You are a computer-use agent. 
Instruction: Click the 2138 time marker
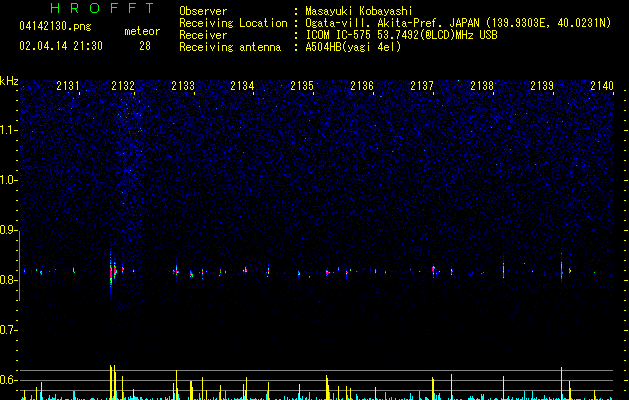tap(482, 86)
